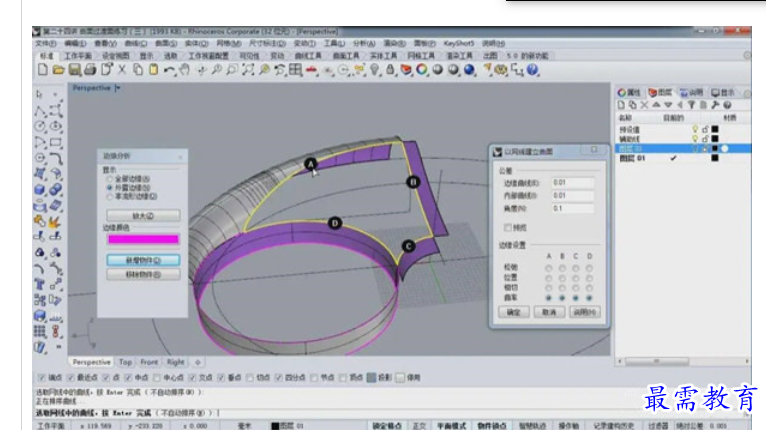The image size is (766, 430).
Task: Click the padlock Lock objects icon
Action: [390, 70]
